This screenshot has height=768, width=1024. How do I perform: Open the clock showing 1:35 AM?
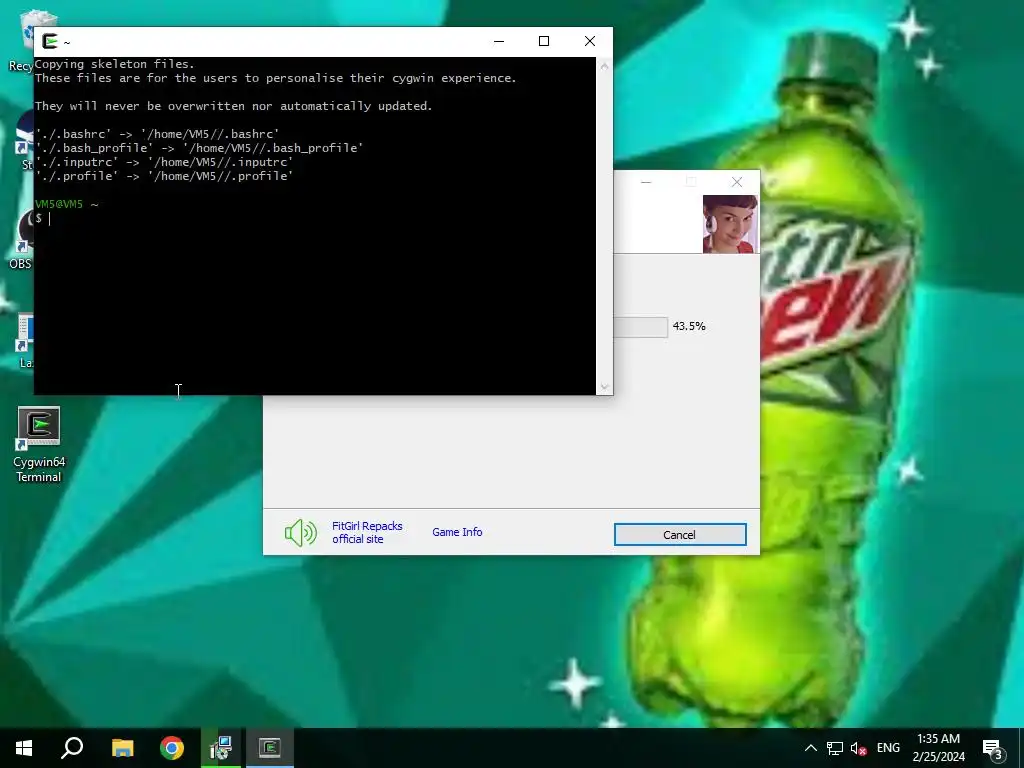pos(938,748)
